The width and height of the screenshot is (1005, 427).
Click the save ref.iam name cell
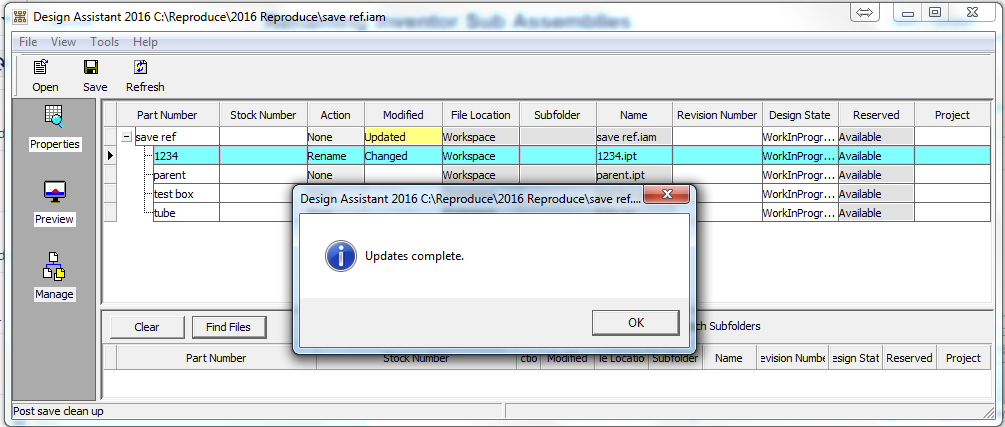[634, 137]
